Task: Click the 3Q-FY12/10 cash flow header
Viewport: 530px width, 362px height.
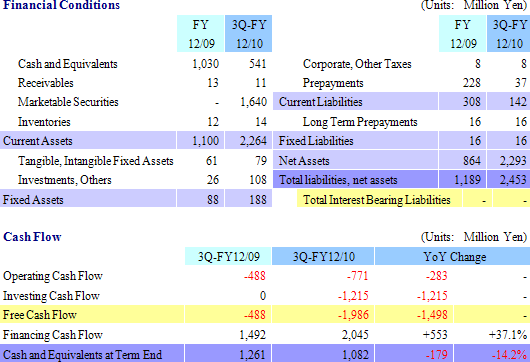Action: 323,256
